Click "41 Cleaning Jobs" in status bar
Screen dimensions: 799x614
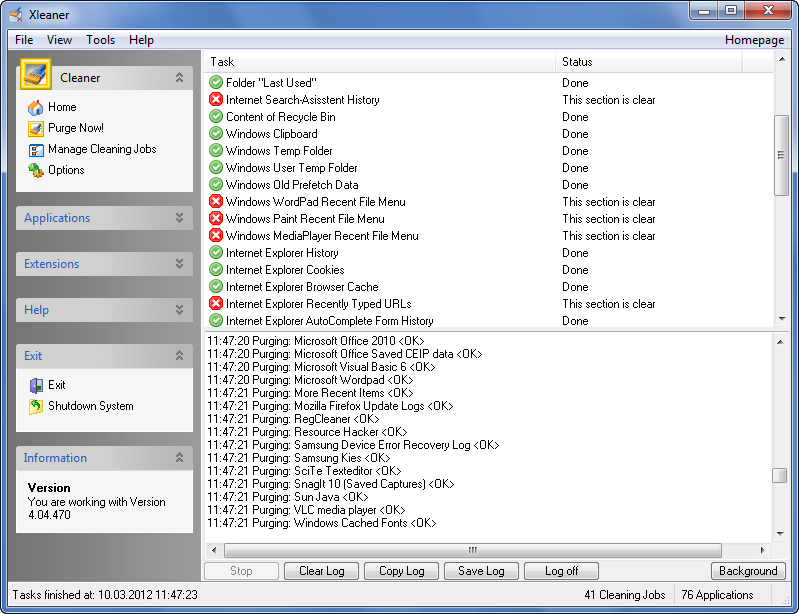point(625,595)
